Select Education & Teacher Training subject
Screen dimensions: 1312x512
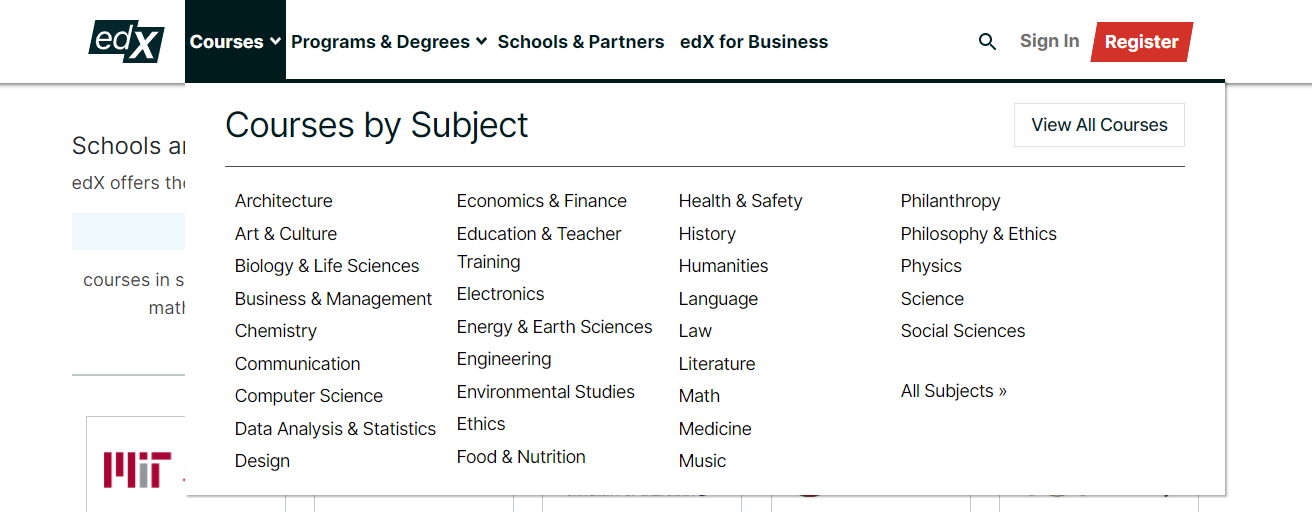(x=539, y=247)
